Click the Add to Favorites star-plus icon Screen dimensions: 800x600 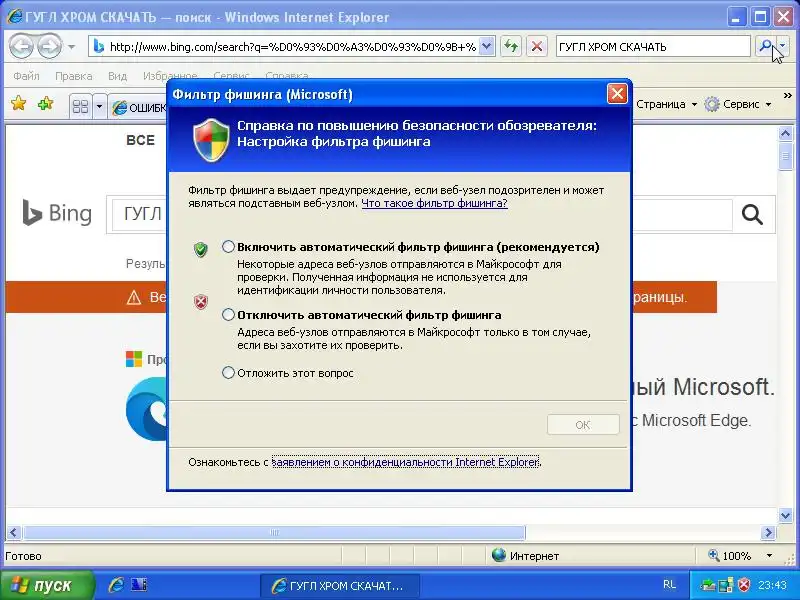[x=45, y=104]
